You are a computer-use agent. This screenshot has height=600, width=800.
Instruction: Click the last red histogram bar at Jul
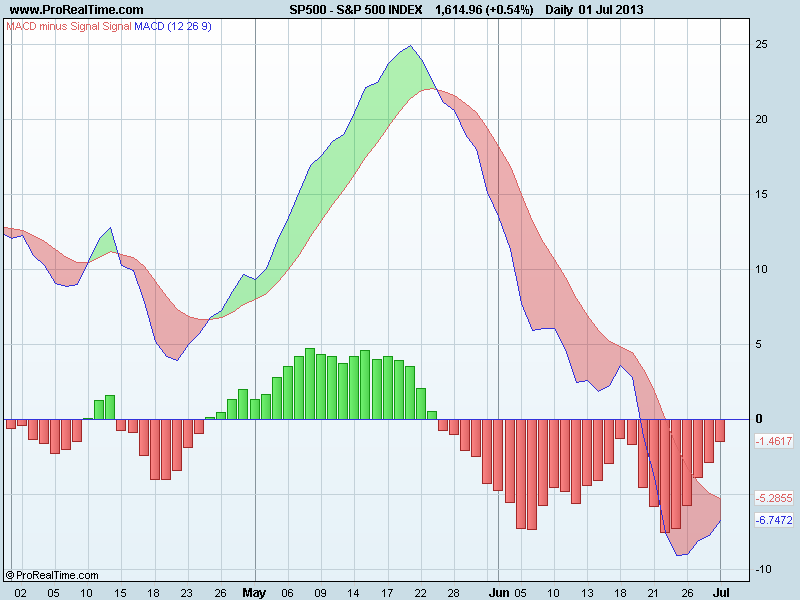720,430
